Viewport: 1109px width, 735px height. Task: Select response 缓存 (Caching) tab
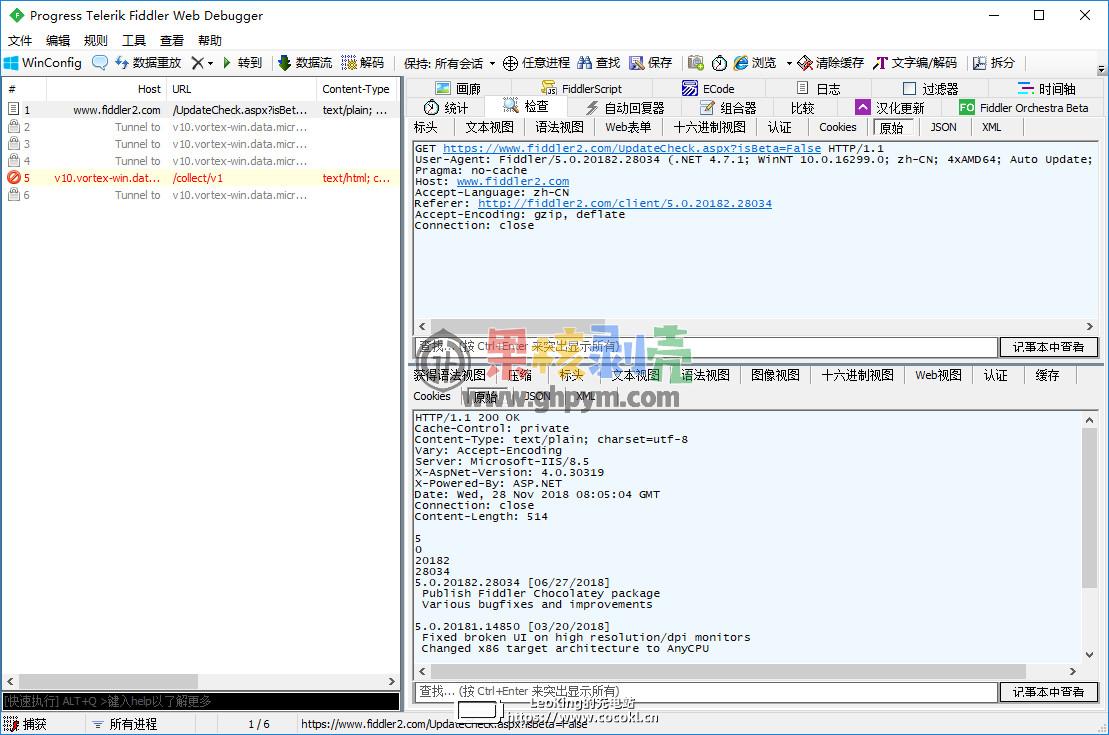click(1047, 375)
